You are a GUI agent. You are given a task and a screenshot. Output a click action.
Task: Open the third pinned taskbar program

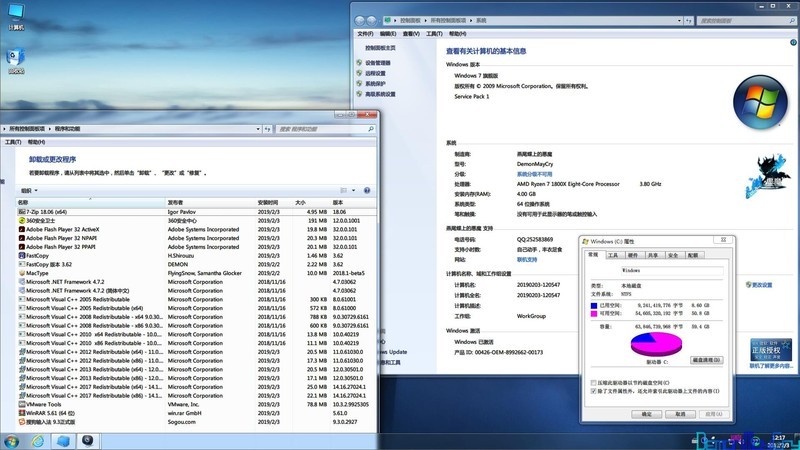[x=88, y=441]
